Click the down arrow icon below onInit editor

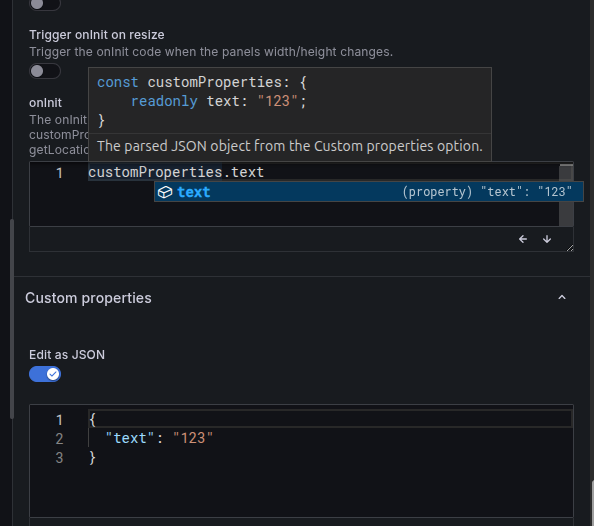pyautogui.click(x=547, y=239)
